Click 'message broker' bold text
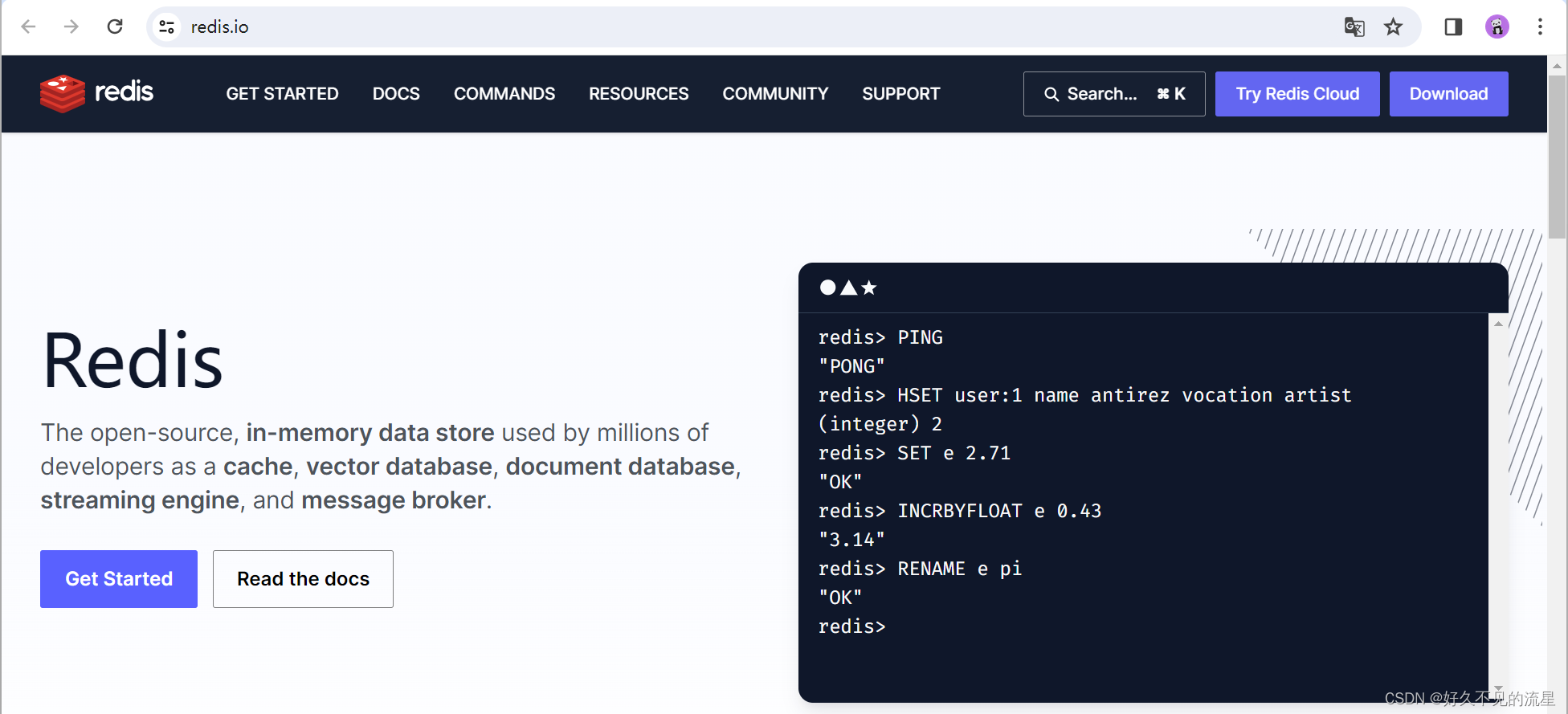This screenshot has width=1568, height=714. tap(394, 500)
